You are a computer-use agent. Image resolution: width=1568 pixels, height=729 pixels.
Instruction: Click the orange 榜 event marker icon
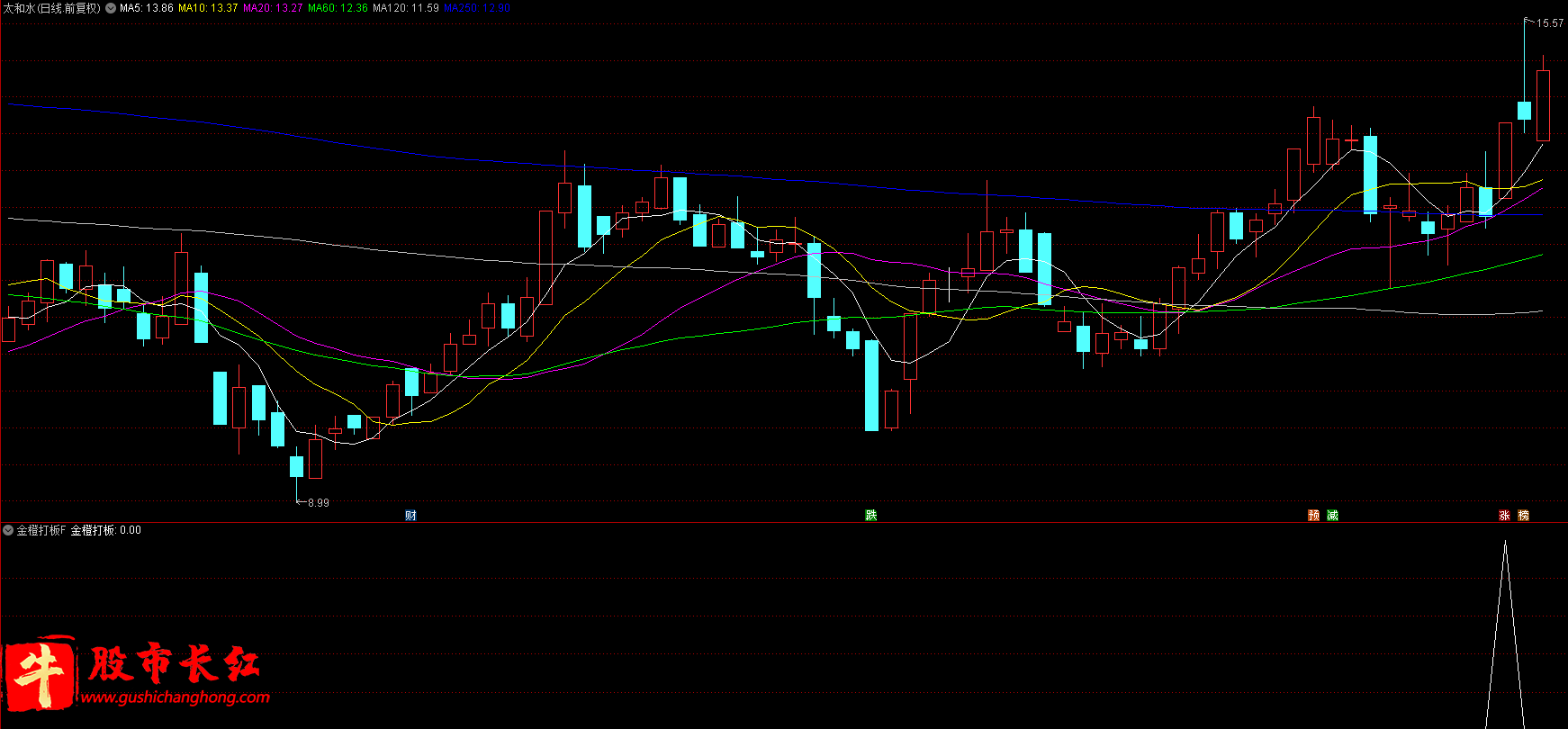tap(1523, 515)
